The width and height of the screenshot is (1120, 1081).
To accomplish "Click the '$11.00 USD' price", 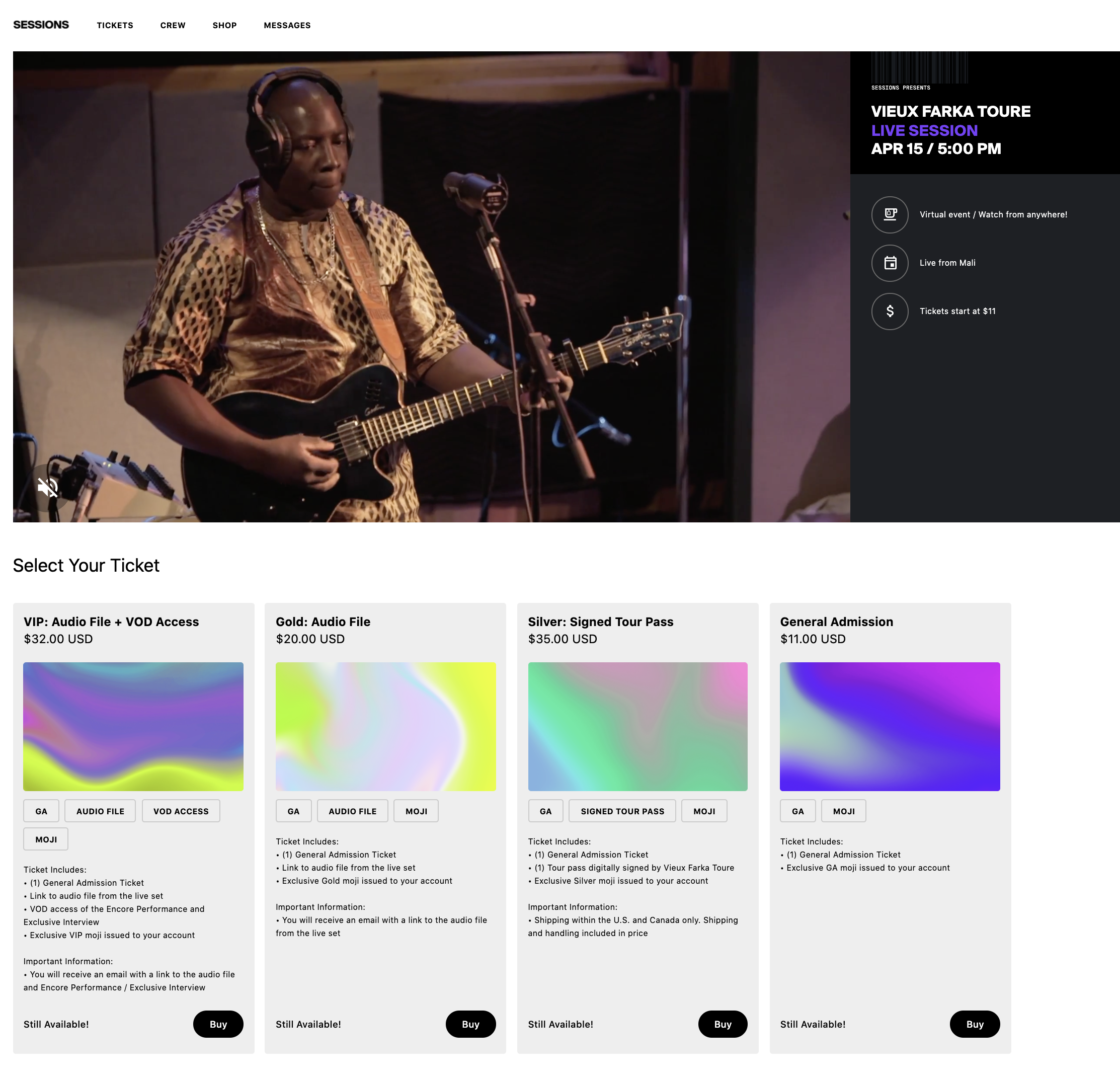I will point(813,639).
